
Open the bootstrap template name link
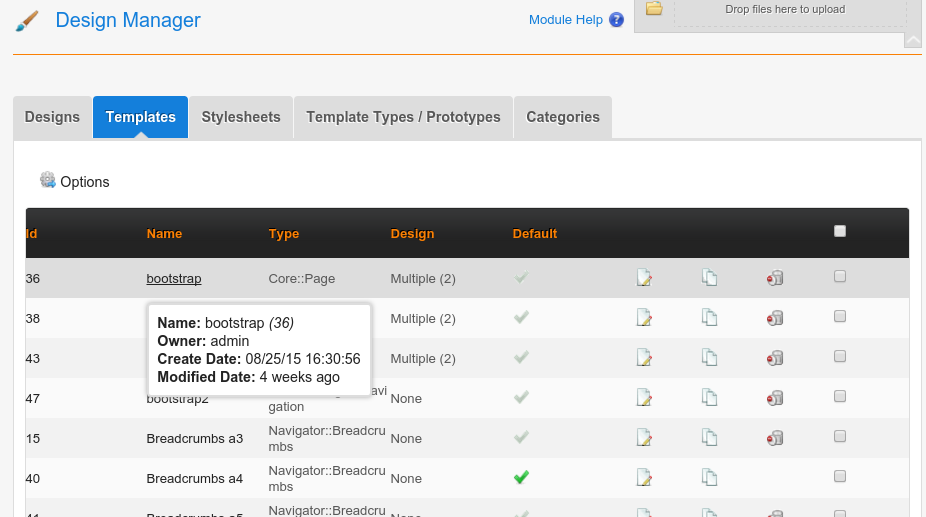click(174, 279)
